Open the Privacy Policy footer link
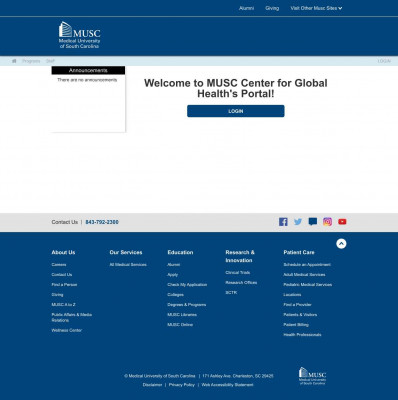Image resolution: width=398 pixels, height=400 pixels. (x=182, y=385)
